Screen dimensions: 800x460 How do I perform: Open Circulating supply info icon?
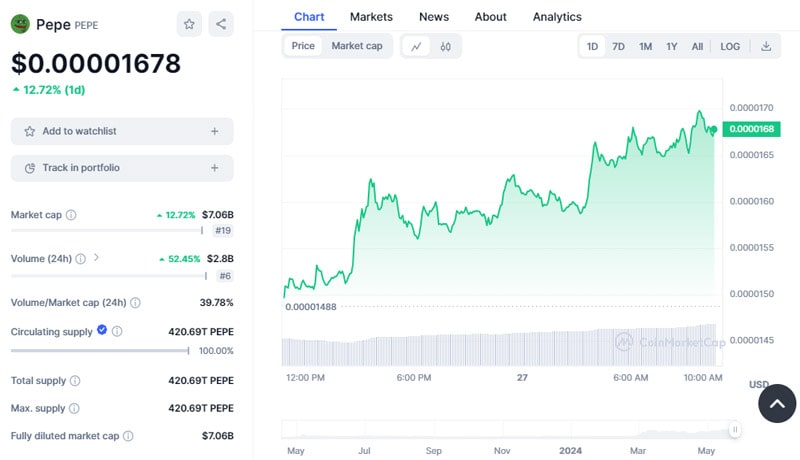(x=117, y=331)
